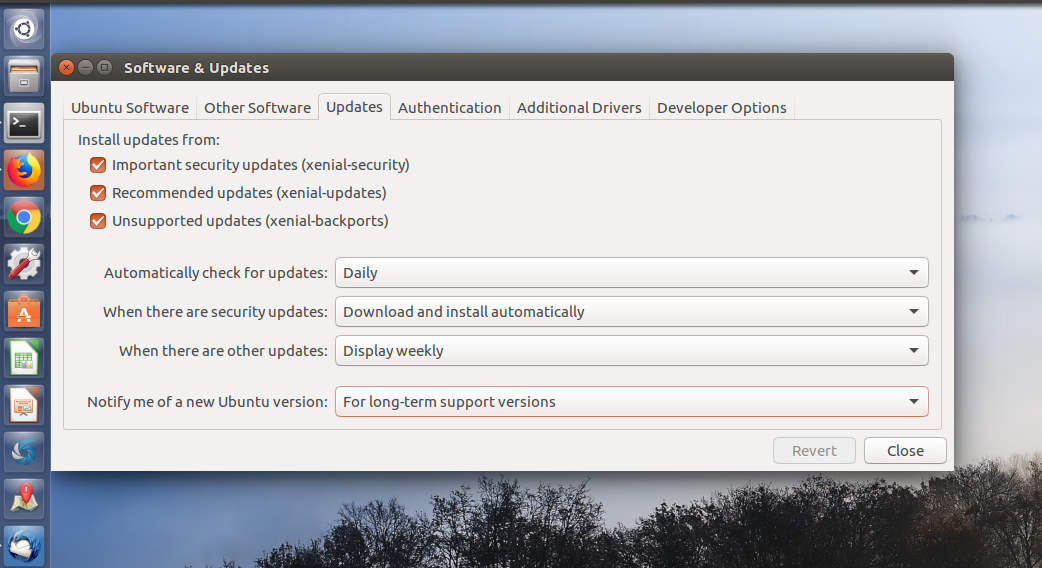Open the Files manager from dock
This screenshot has height=568, width=1042.
pos(24,77)
